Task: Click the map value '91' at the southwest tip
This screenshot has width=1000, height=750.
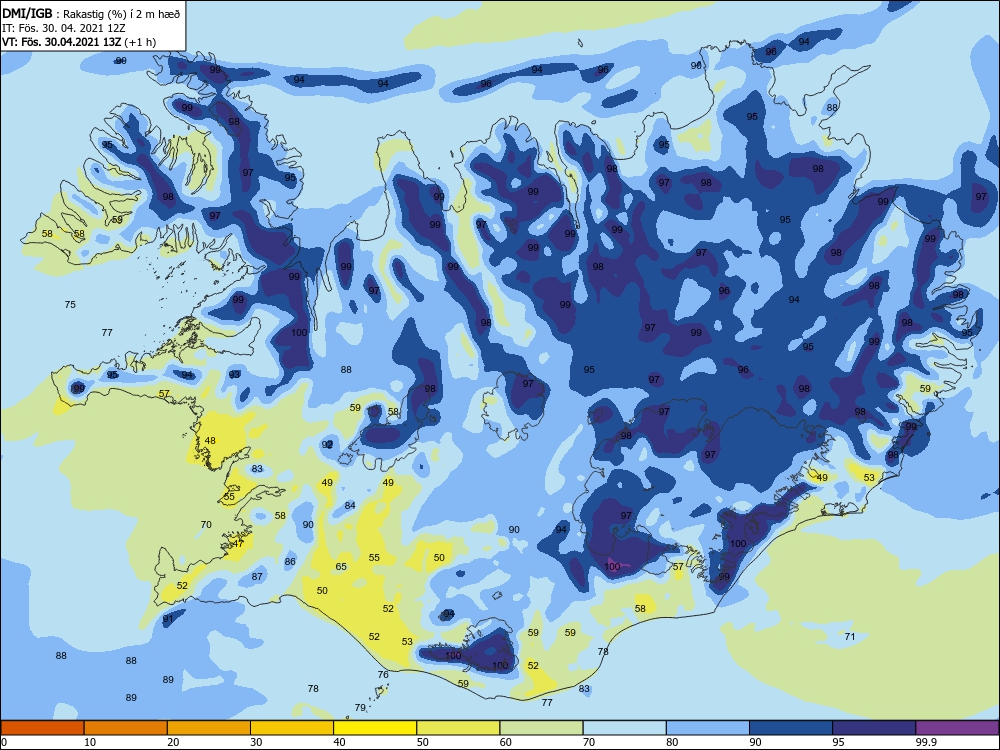Action: coord(168,619)
